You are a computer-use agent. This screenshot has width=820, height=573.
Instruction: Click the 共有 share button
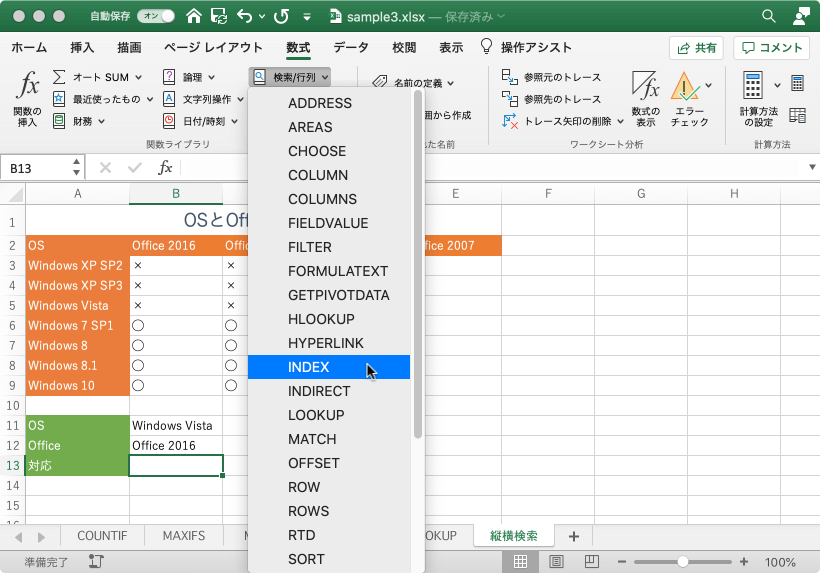pyautogui.click(x=696, y=48)
